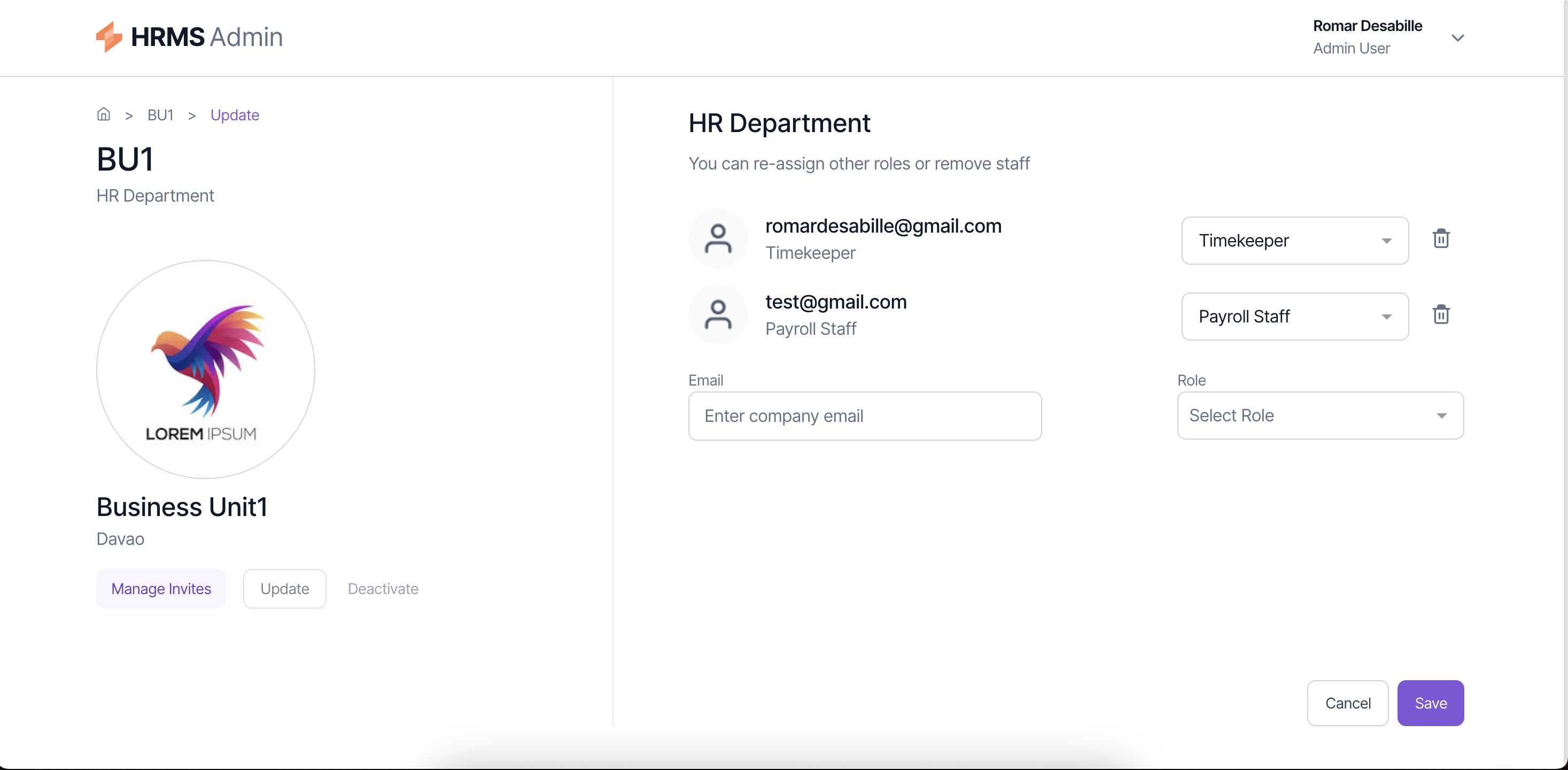Click the Romar Desabille user name
The height and width of the screenshot is (770, 1568).
pos(1367,26)
